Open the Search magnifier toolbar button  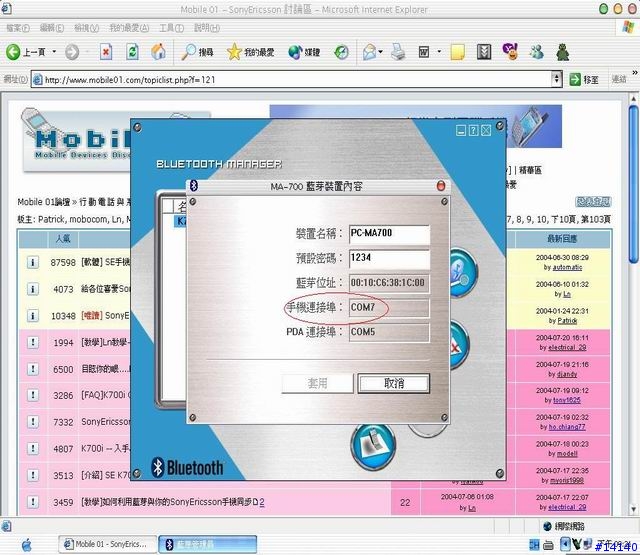pos(197,52)
